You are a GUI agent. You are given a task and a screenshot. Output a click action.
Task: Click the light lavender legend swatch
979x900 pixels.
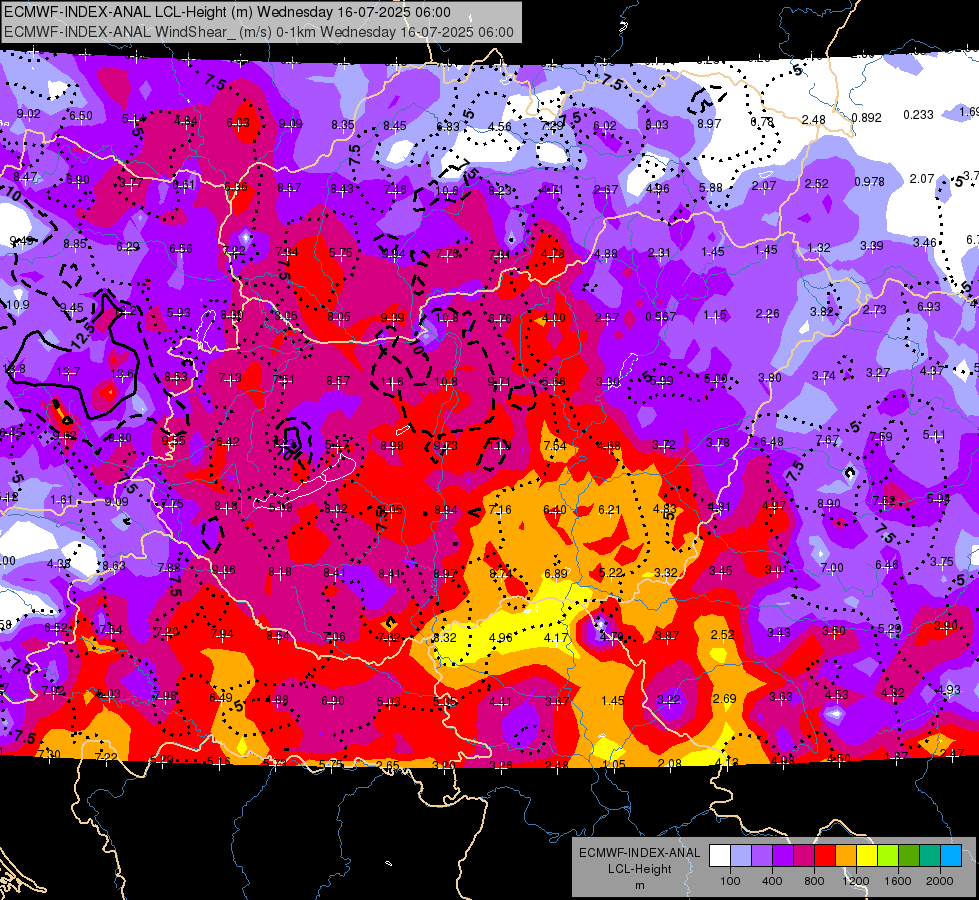(x=741, y=856)
